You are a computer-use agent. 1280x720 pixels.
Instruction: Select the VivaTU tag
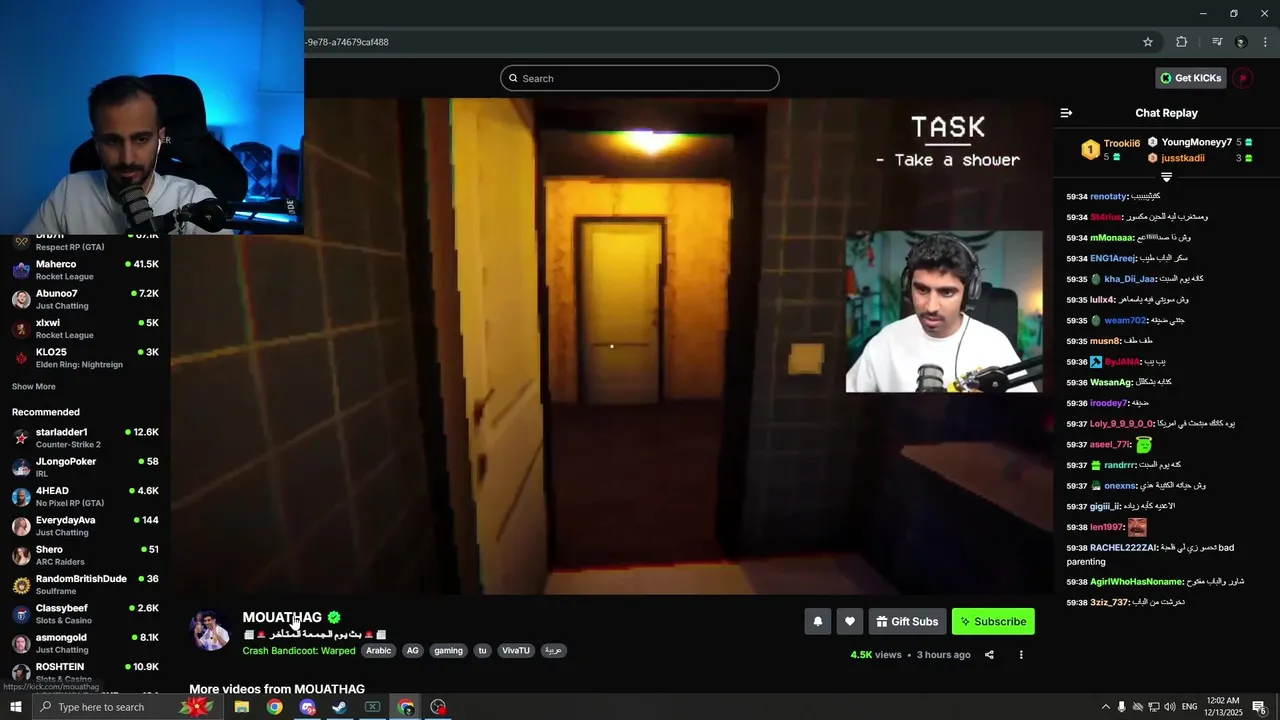(x=516, y=650)
